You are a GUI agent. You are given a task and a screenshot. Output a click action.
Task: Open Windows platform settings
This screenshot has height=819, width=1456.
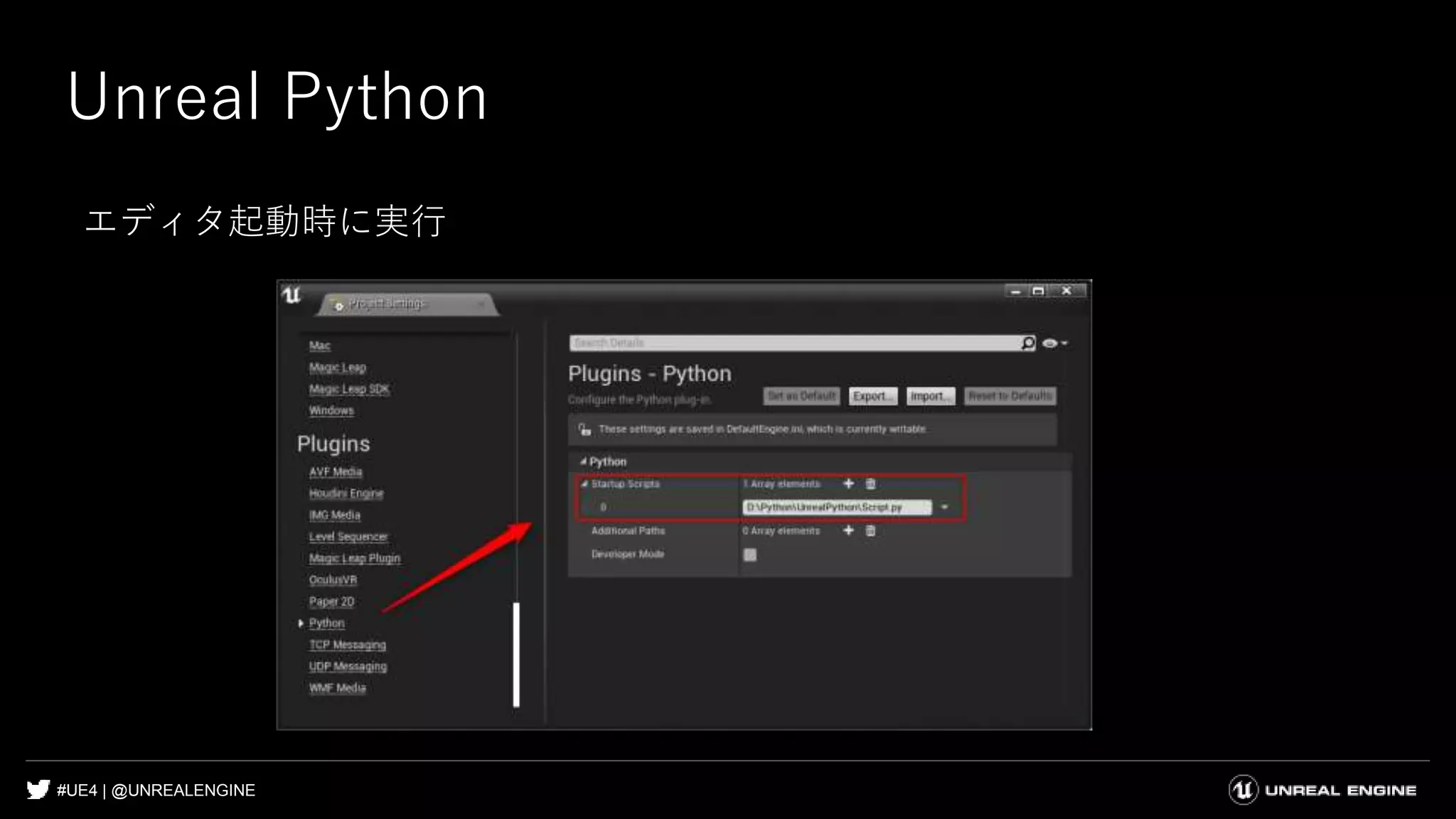331,411
